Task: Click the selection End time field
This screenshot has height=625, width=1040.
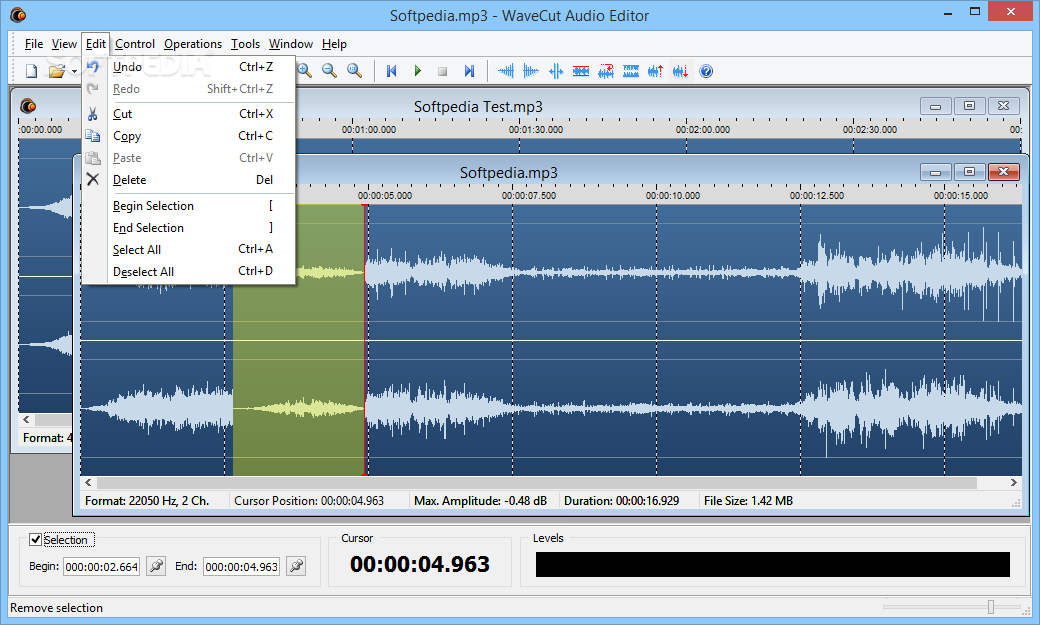Action: pos(241,567)
